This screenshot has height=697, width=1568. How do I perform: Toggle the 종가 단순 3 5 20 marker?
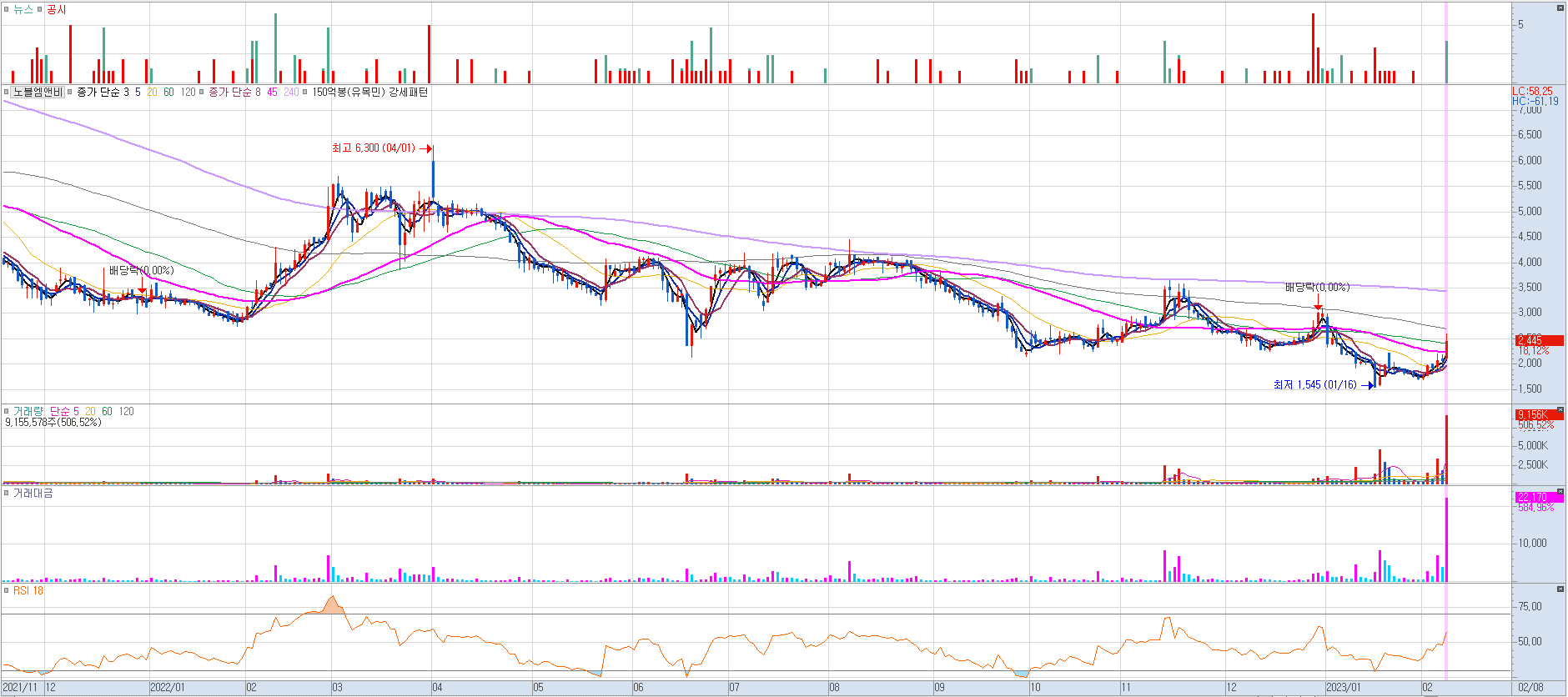(x=70, y=93)
